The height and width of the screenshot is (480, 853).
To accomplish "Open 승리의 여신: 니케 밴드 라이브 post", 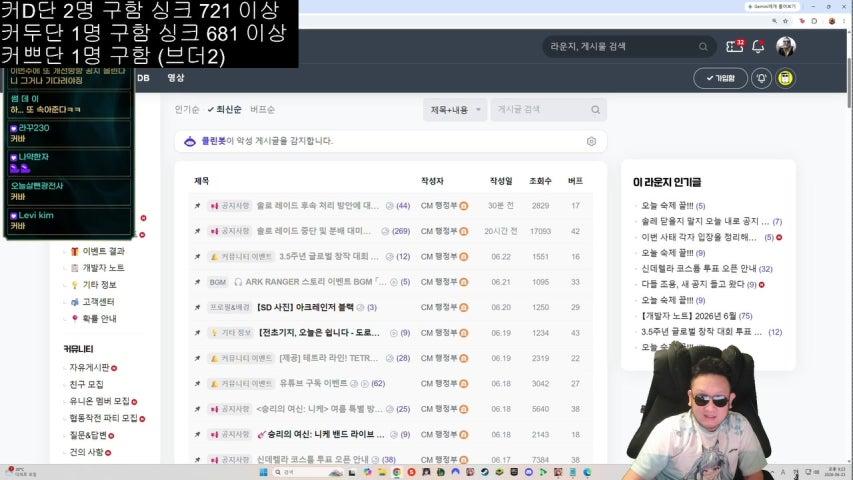I will point(321,434).
